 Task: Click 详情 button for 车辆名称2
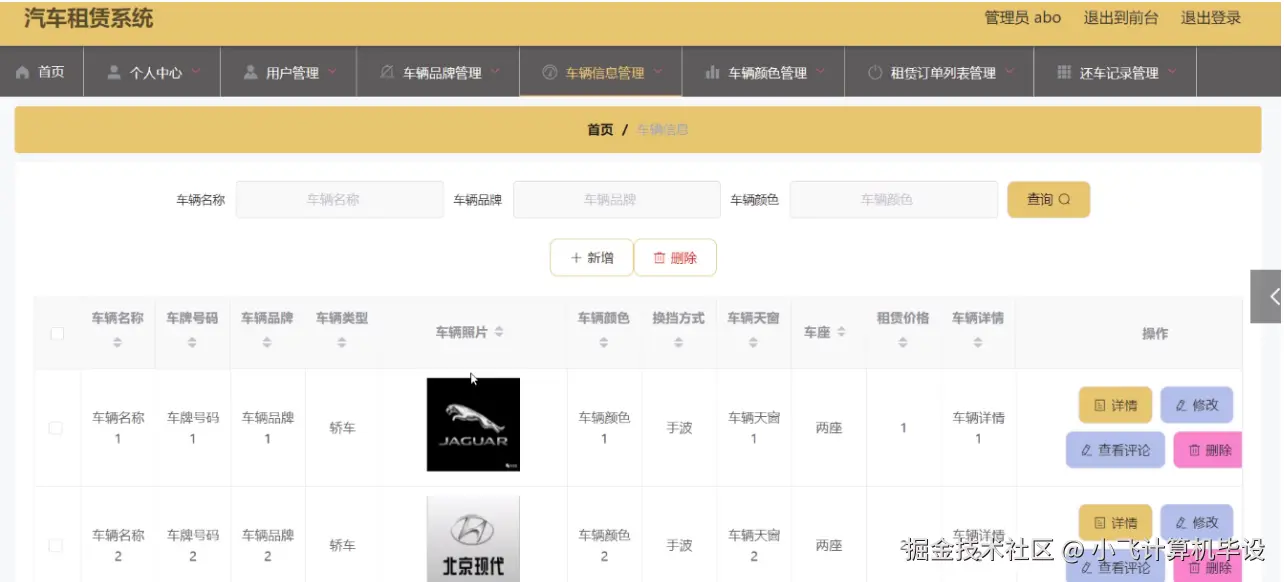point(1115,522)
